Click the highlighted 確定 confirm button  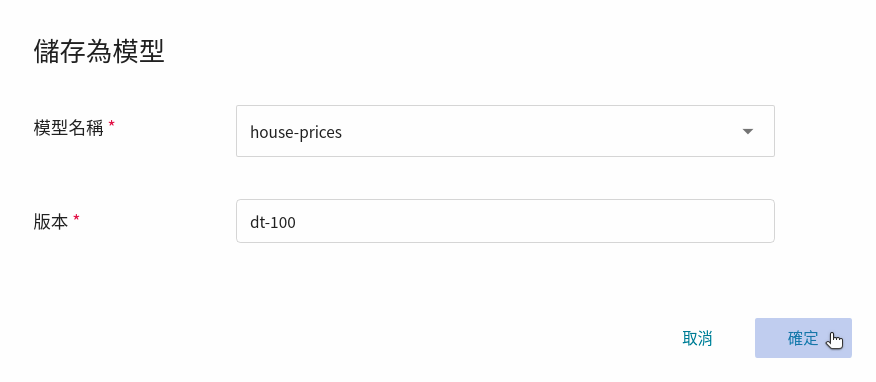tap(803, 338)
